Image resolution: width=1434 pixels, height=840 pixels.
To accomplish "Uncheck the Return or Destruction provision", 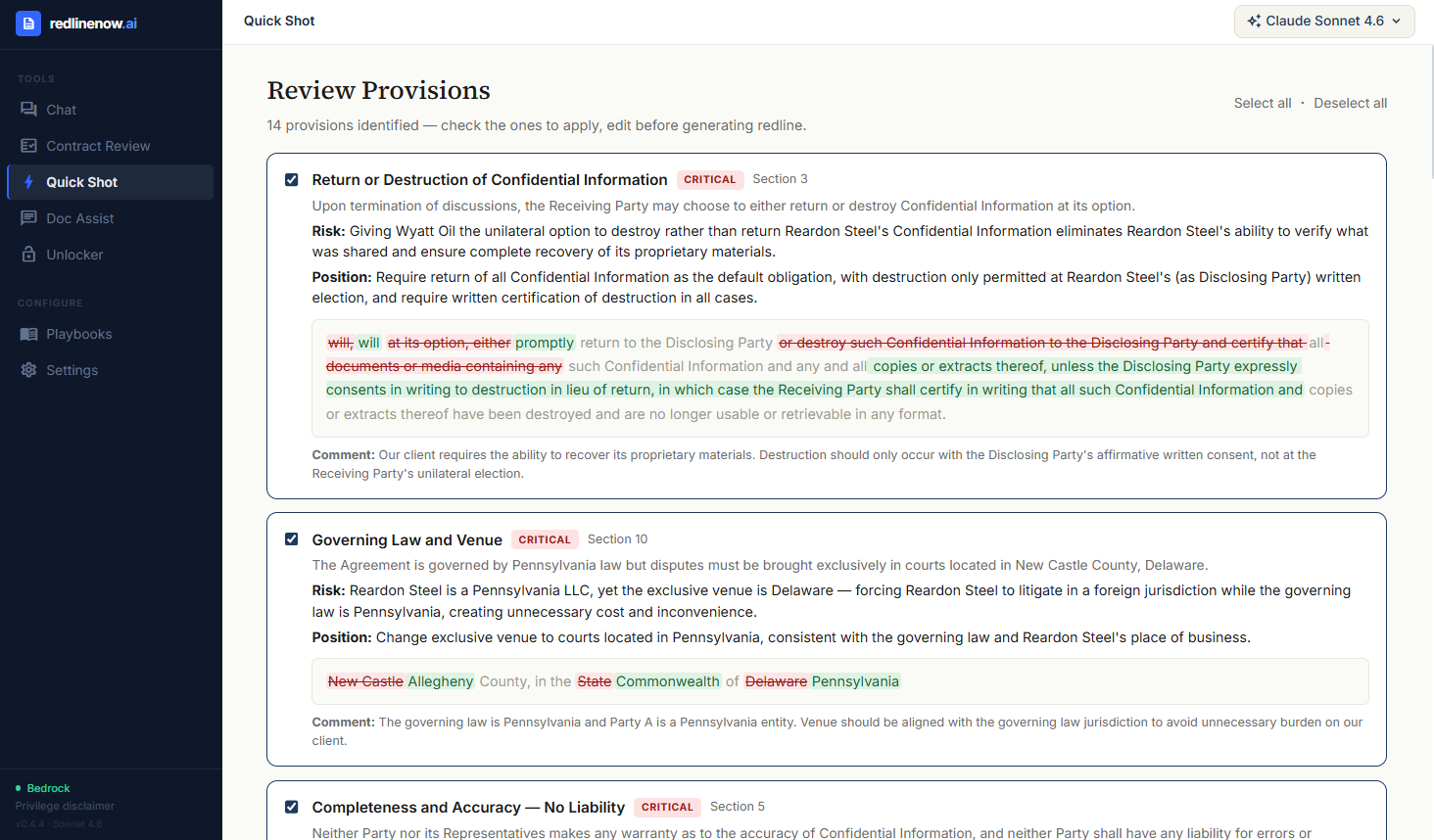I will coord(291,179).
